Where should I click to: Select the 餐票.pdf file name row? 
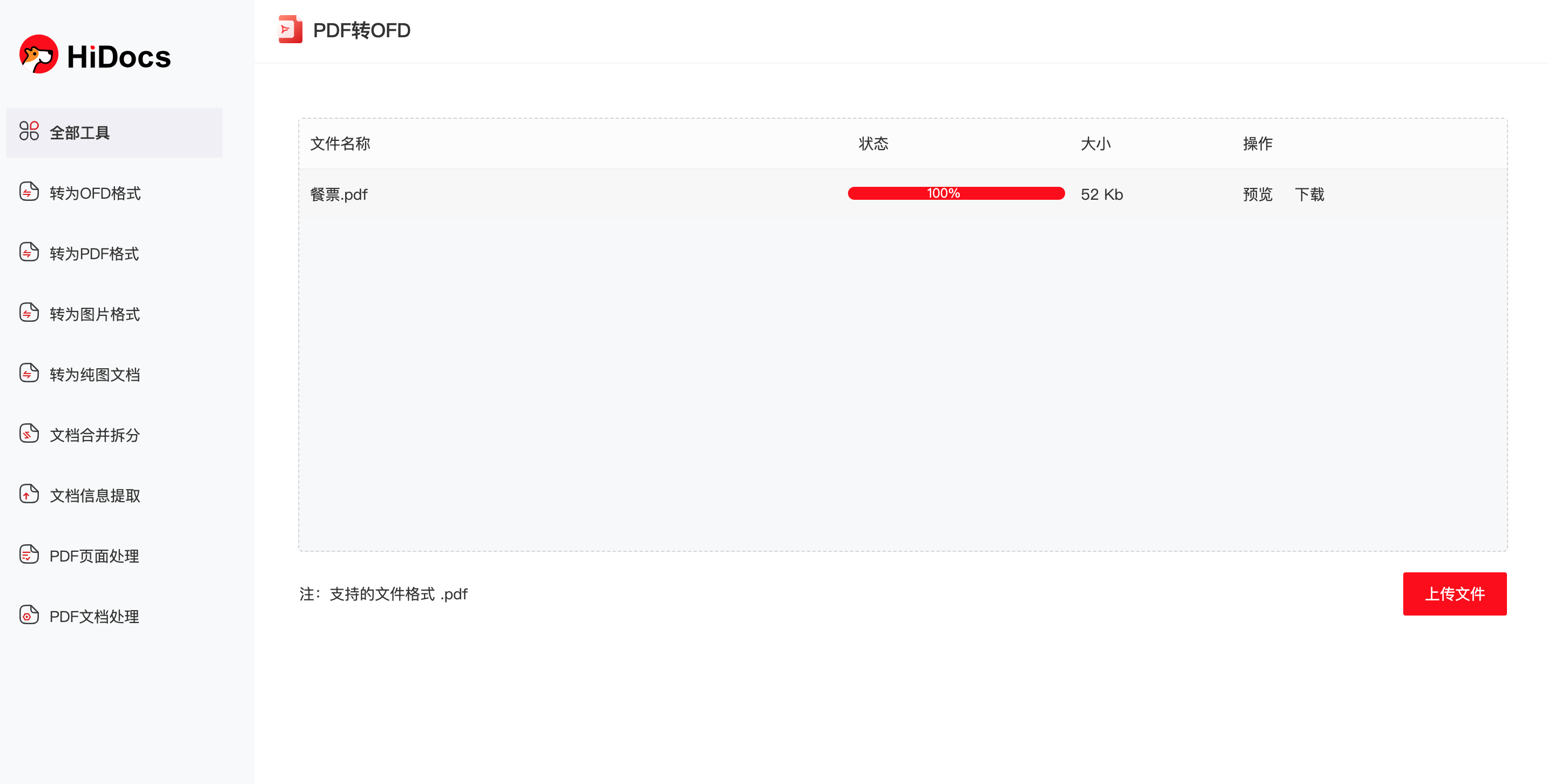pyautogui.click(x=903, y=194)
